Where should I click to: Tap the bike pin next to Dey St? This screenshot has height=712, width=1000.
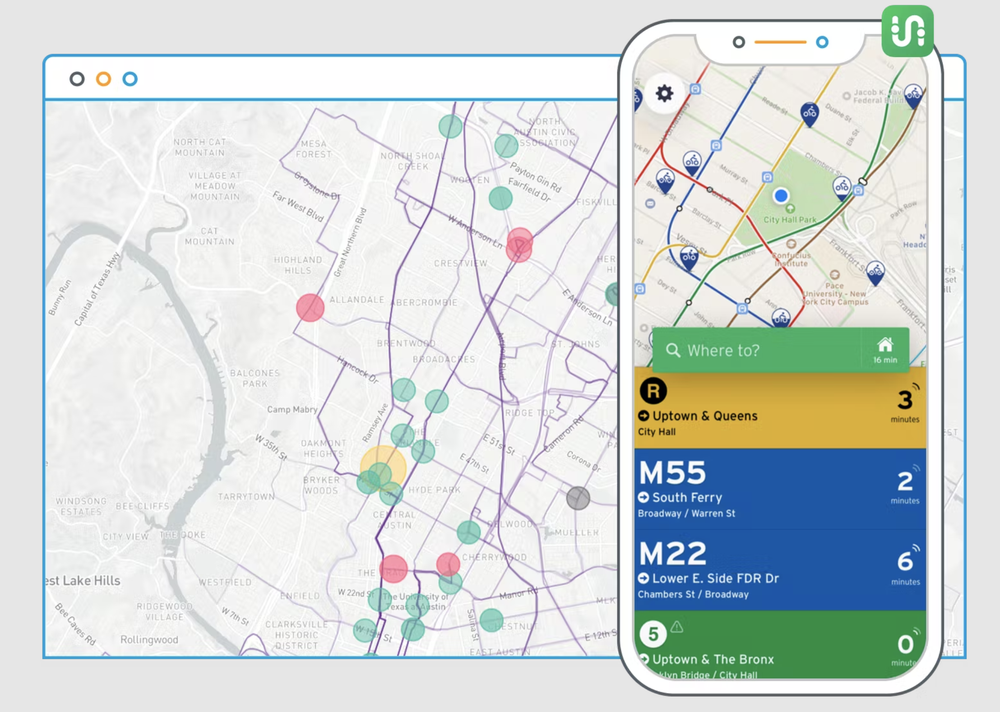pos(689,260)
